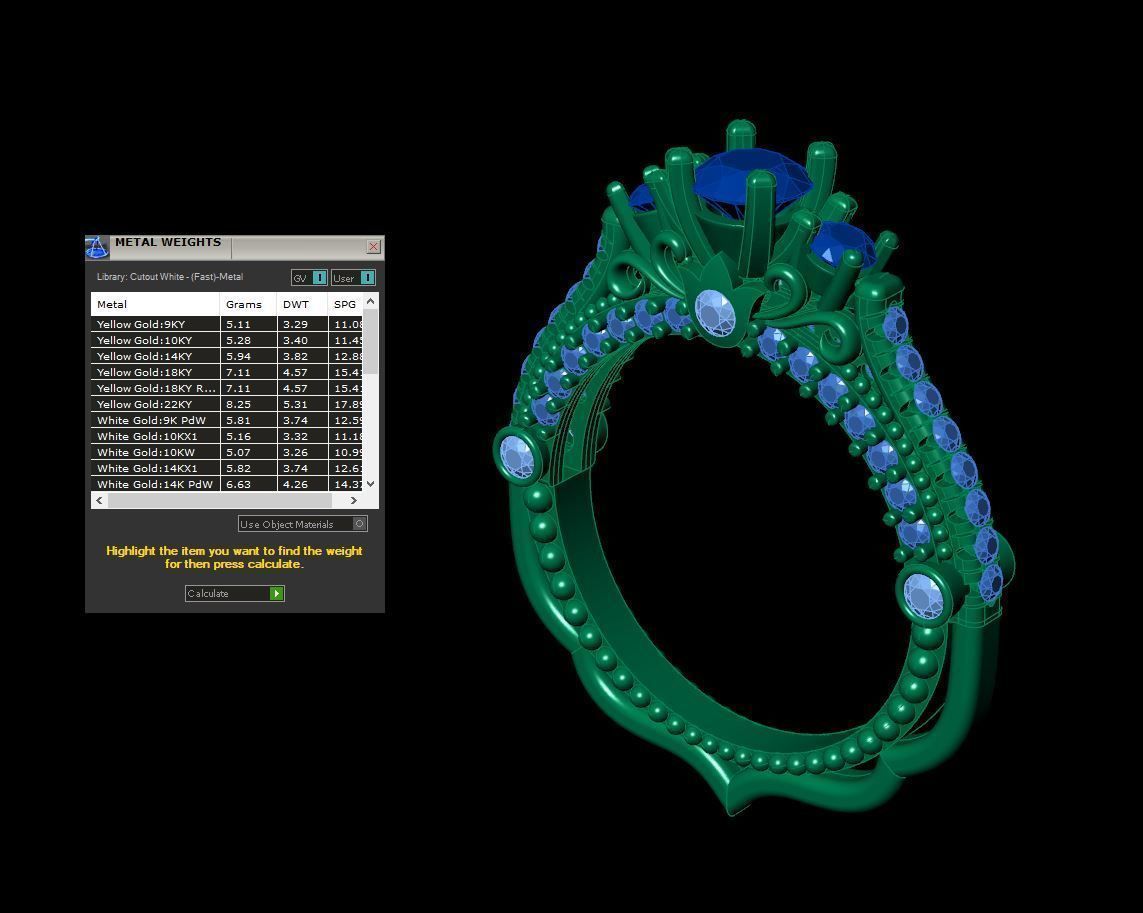Select the Yellow Gold:10KY row

[227, 340]
